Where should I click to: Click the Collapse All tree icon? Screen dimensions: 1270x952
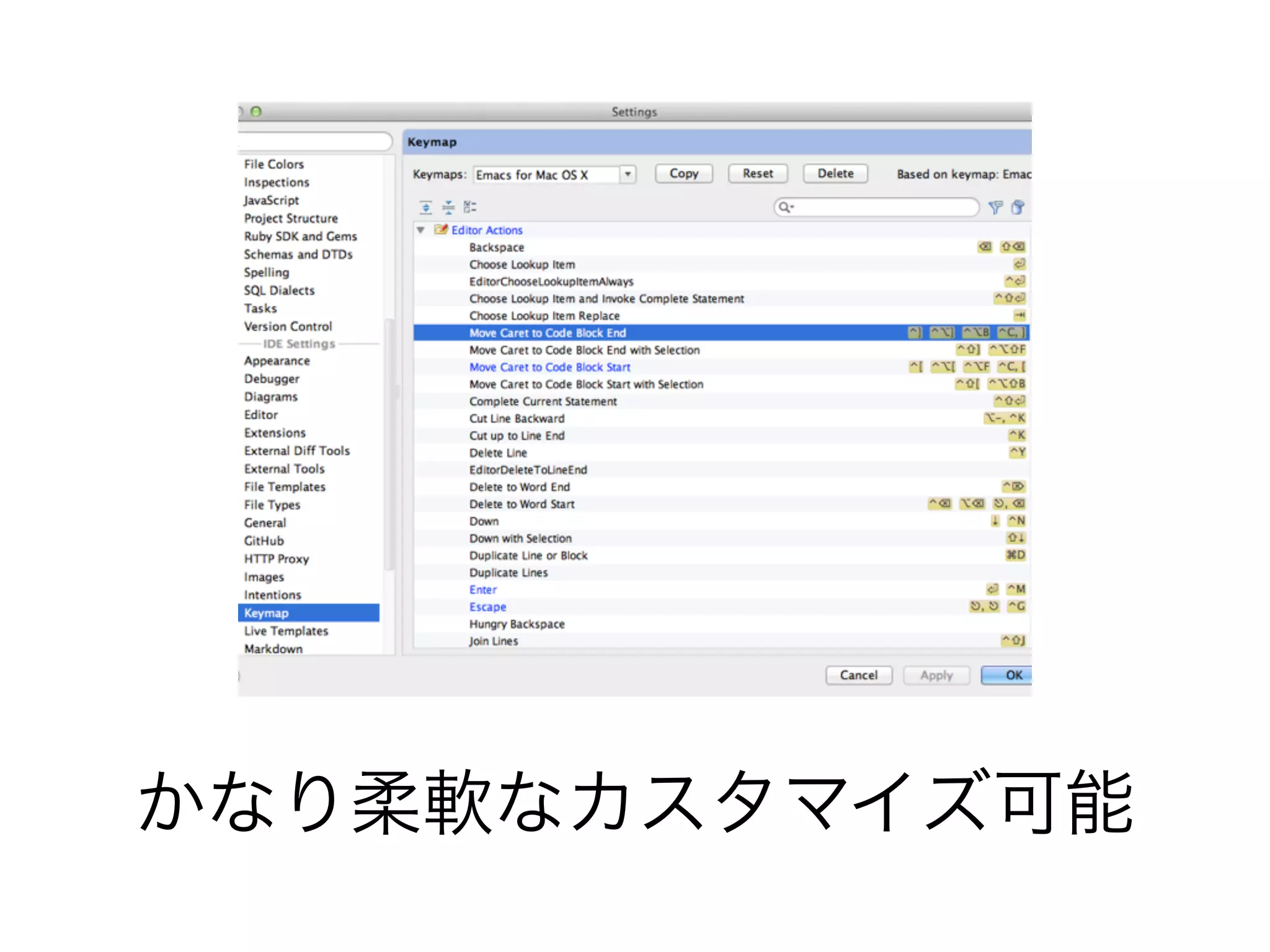coord(448,207)
